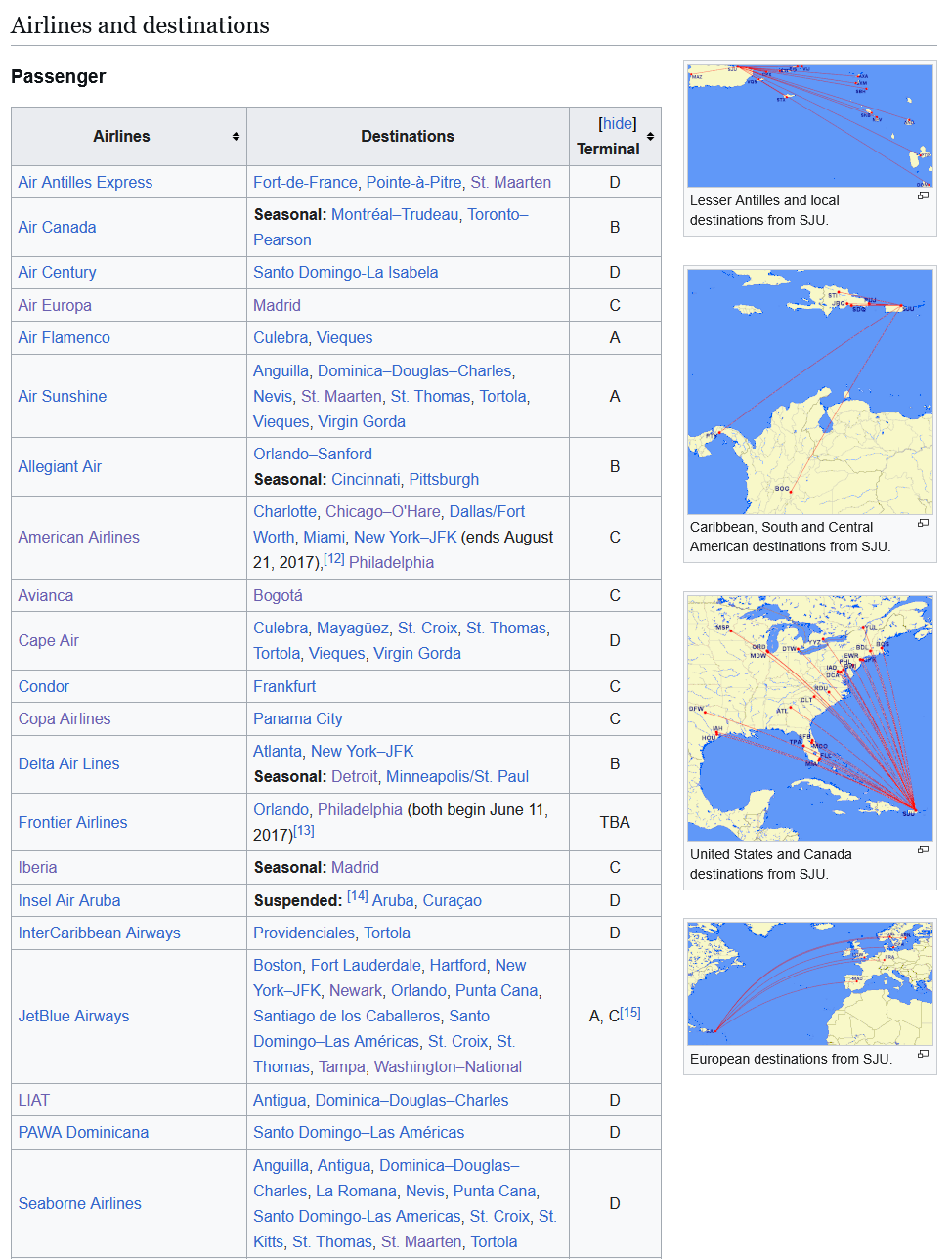The height and width of the screenshot is (1259, 952).
Task: Click enlarge icon under United States map
Action: 923,850
